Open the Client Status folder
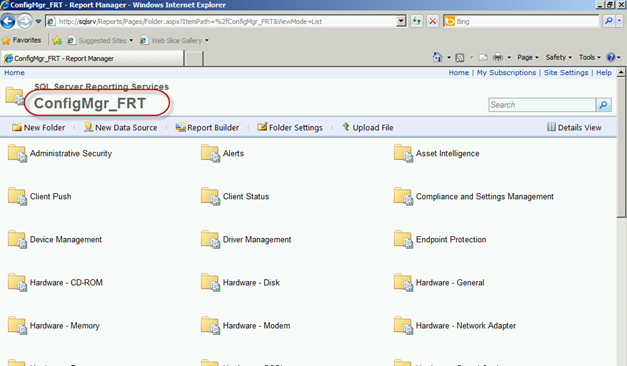 246,196
